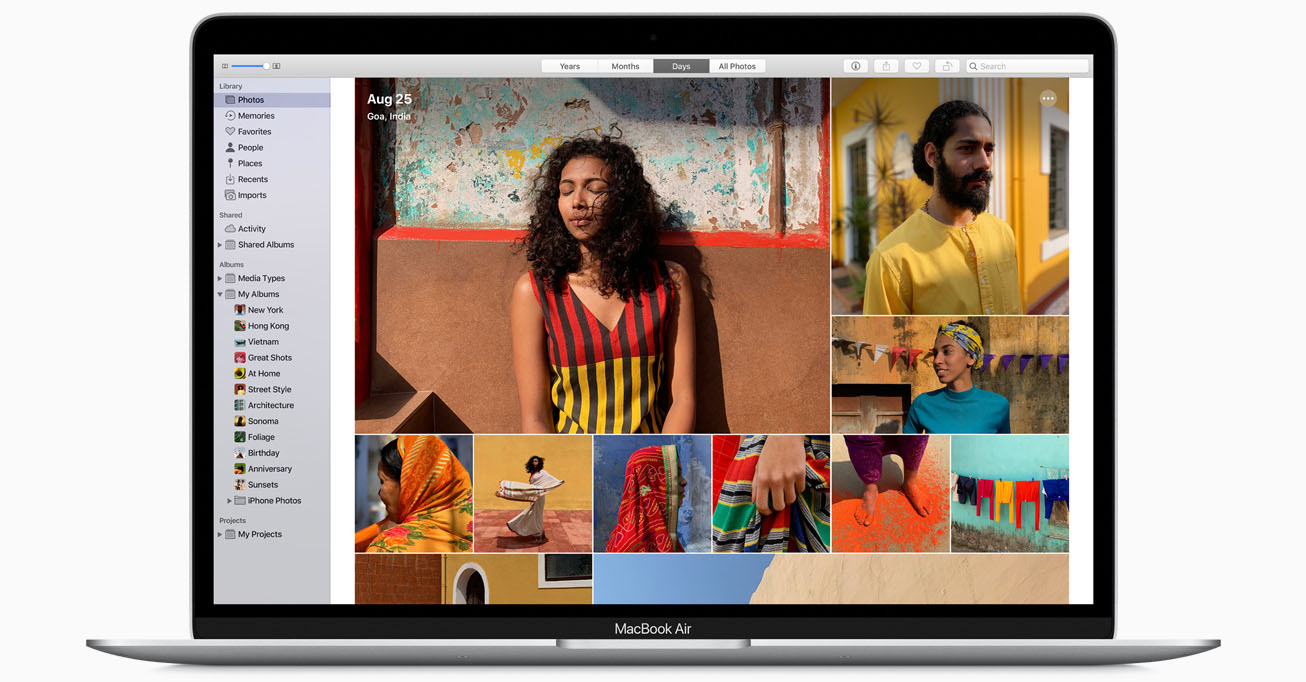
Task: Click the heart Favorite toolbar icon
Action: (x=916, y=66)
